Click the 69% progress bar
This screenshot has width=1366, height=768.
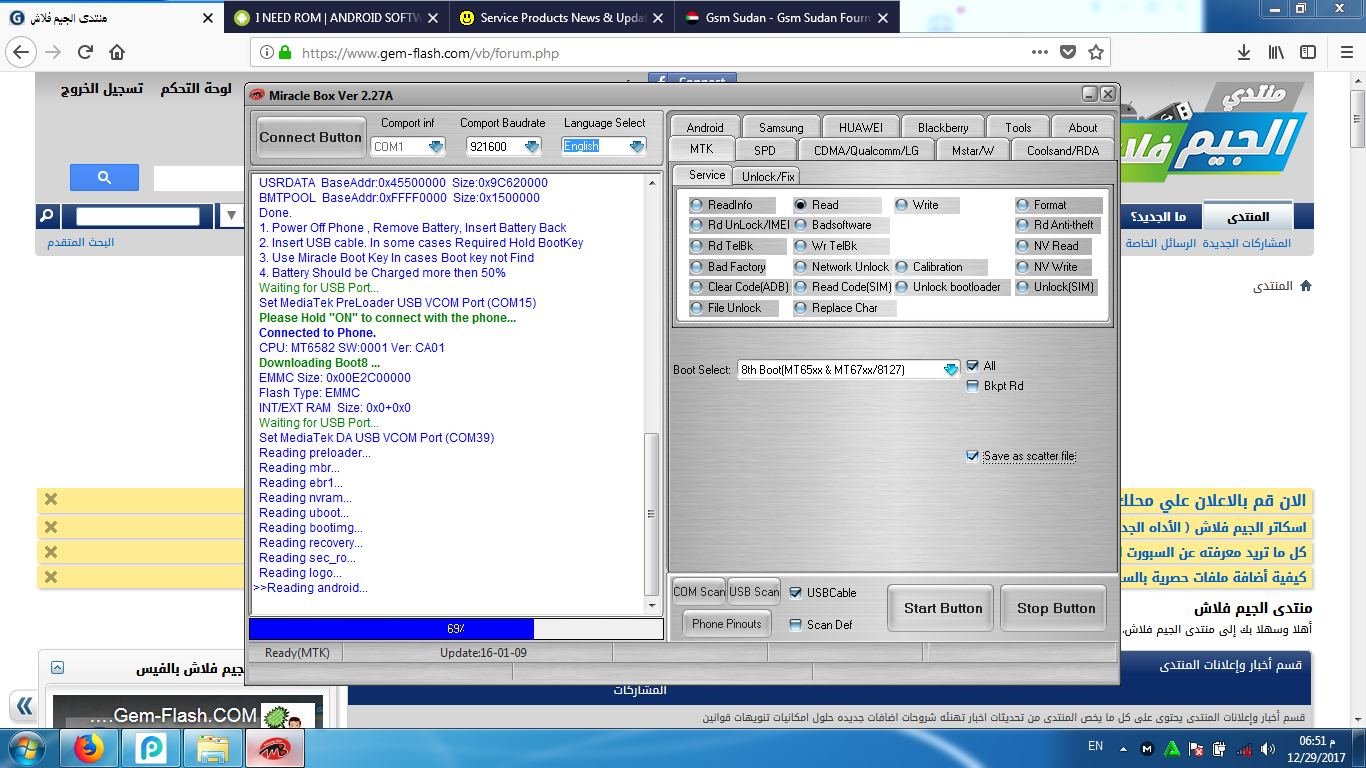click(456, 629)
